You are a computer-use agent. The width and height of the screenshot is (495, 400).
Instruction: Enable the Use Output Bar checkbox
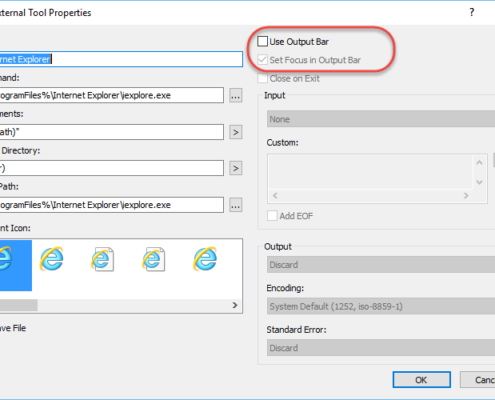click(x=262, y=42)
